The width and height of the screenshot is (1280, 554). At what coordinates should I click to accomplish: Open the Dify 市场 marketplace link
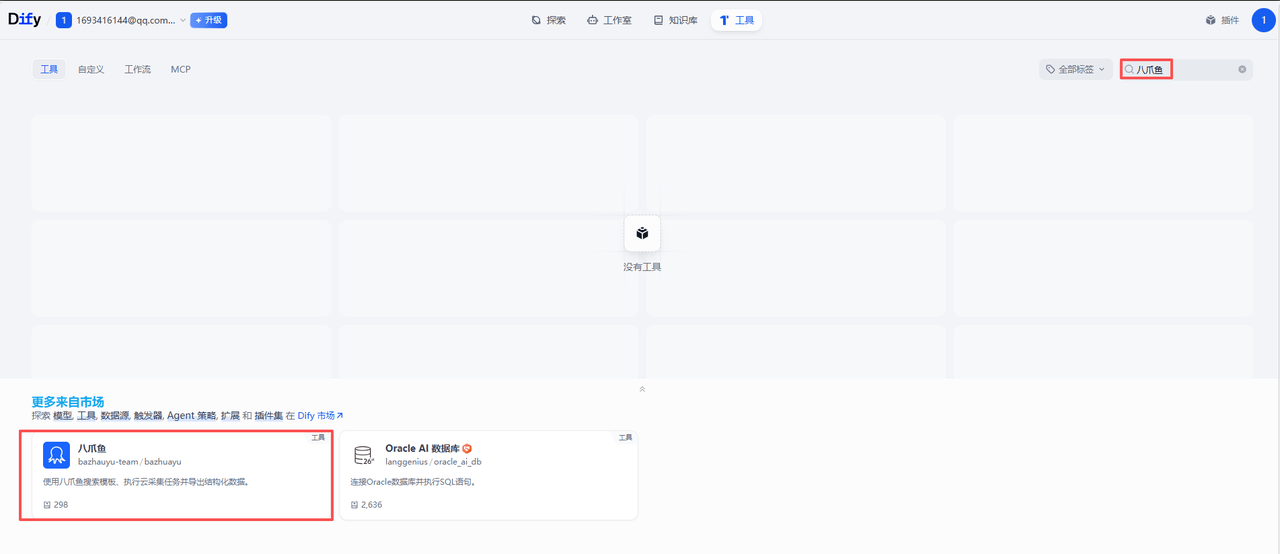pos(320,415)
